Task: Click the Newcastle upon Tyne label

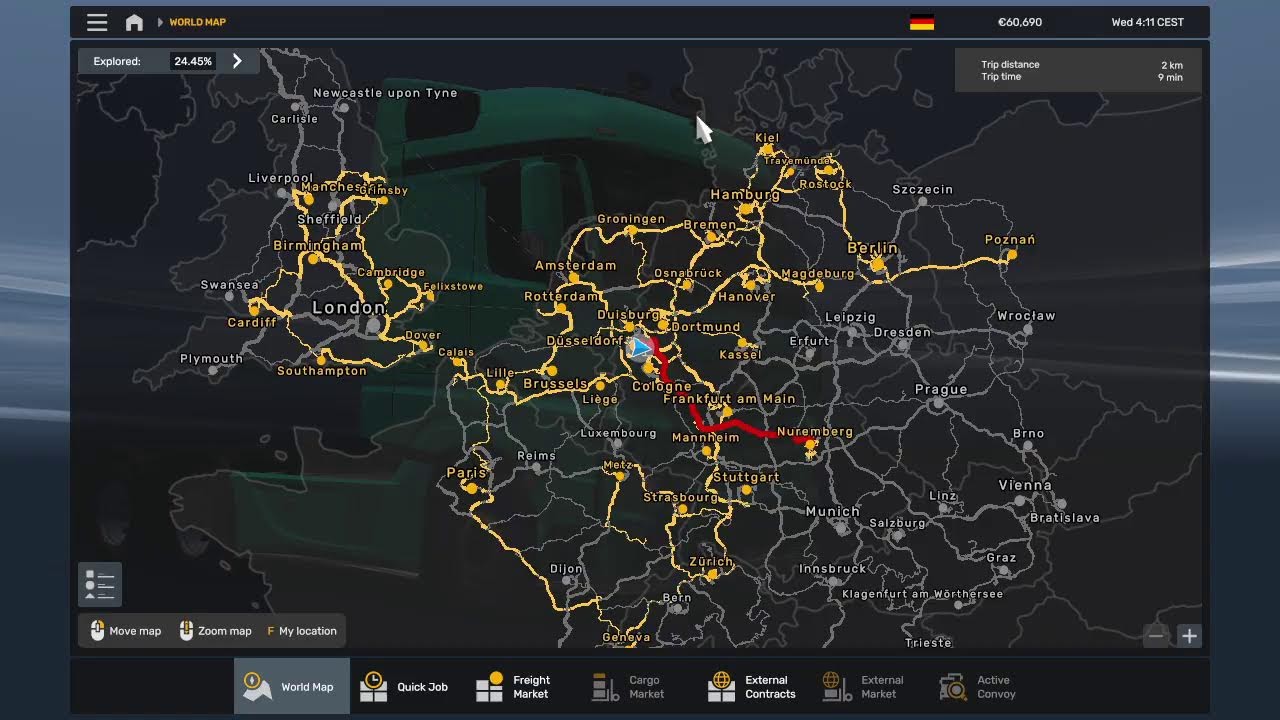Action: (385, 93)
